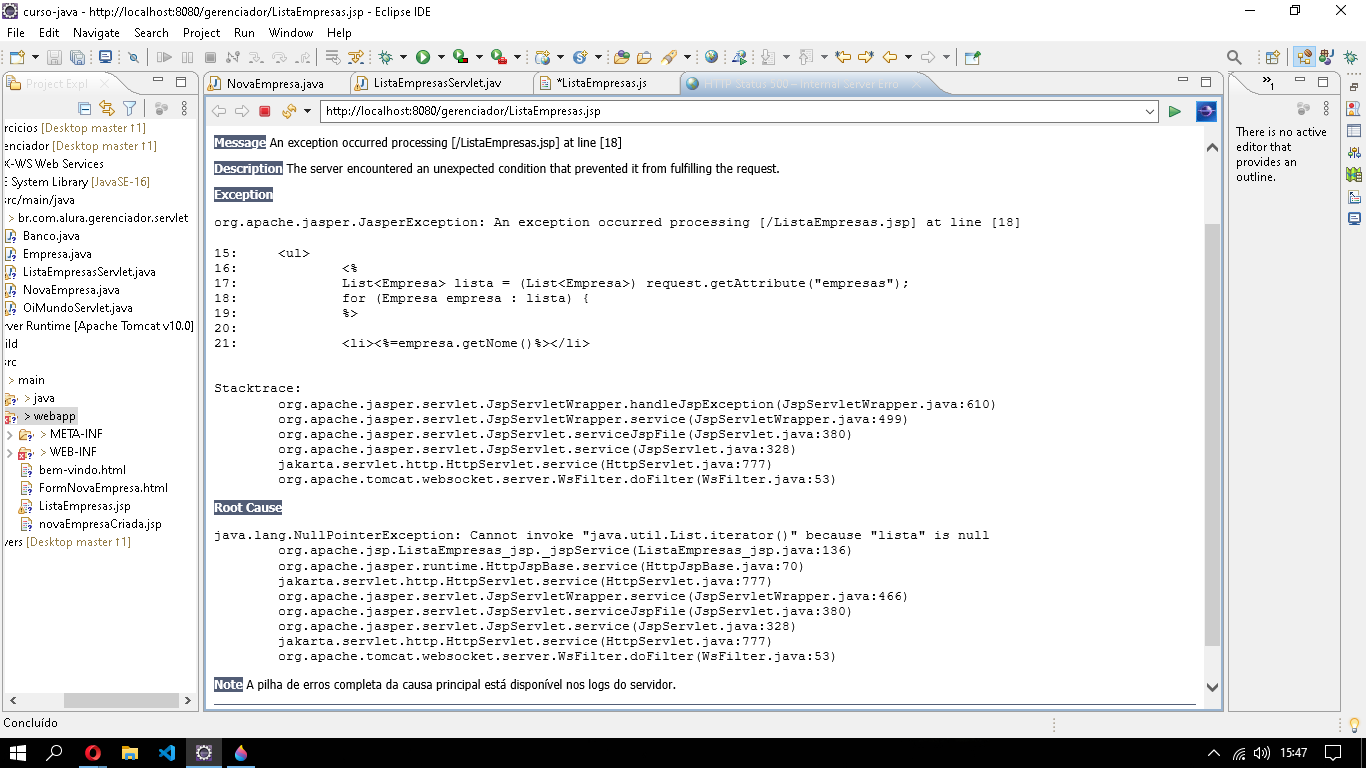Click the Open Perspective icon
Screen dimensions: 1366x768
(1273, 58)
